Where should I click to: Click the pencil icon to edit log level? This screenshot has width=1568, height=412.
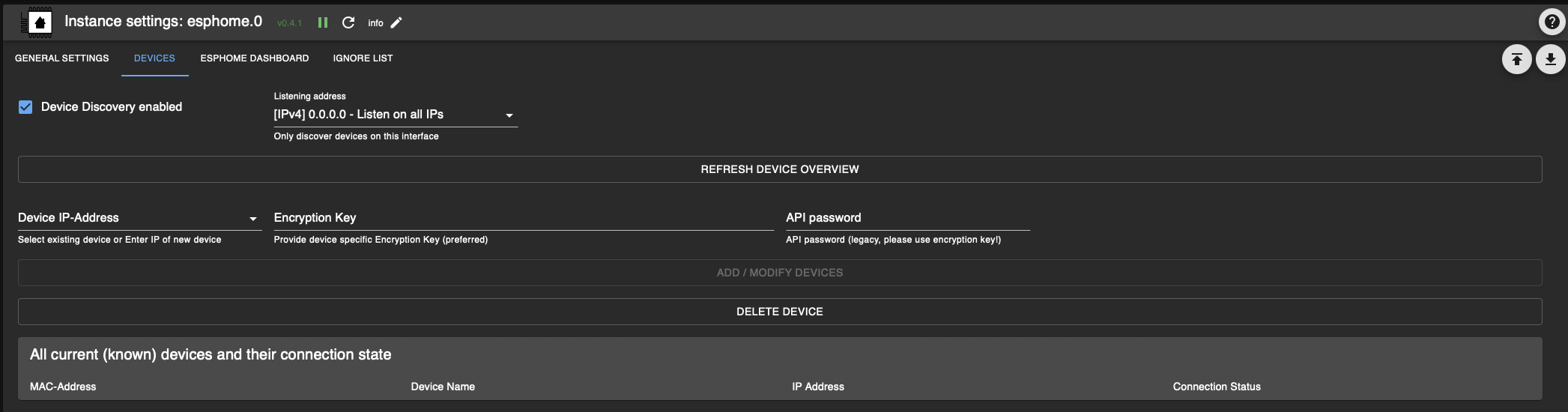point(396,22)
